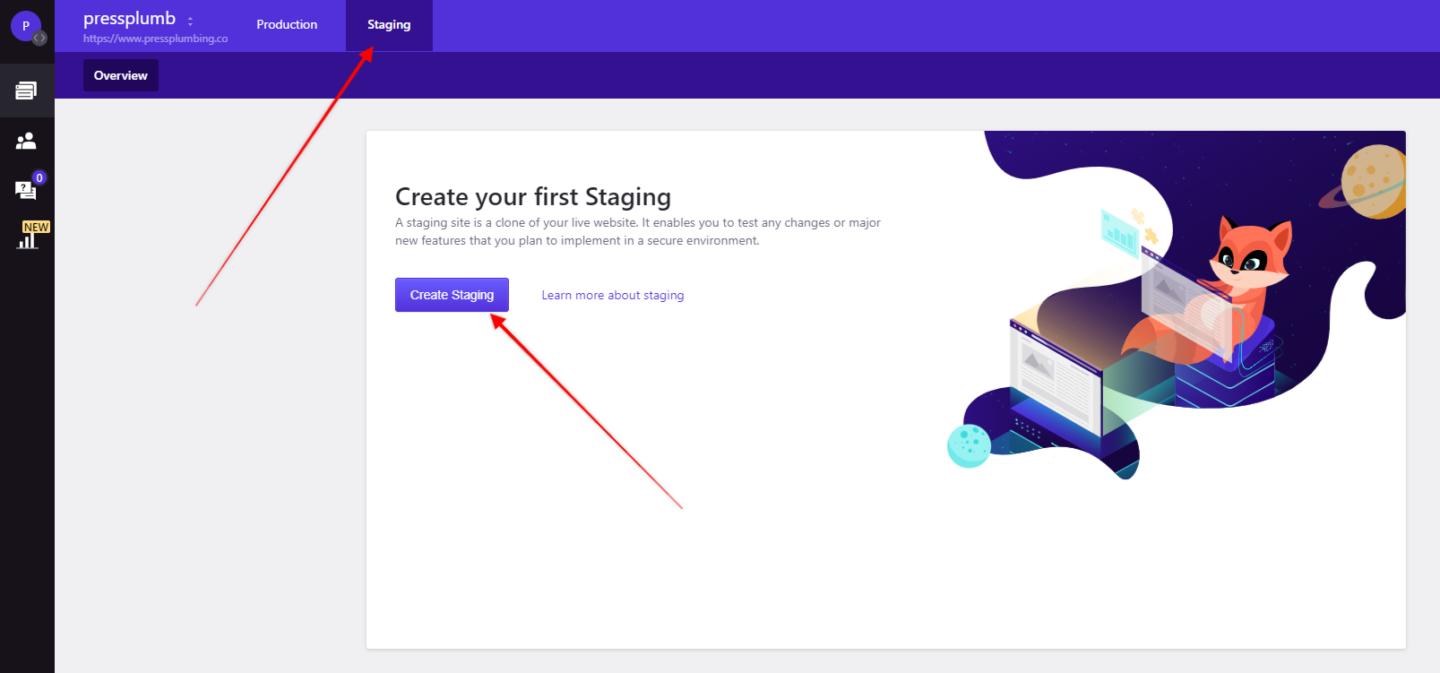The height and width of the screenshot is (673, 1440).
Task: Switch to the Production tab
Action: pos(287,25)
